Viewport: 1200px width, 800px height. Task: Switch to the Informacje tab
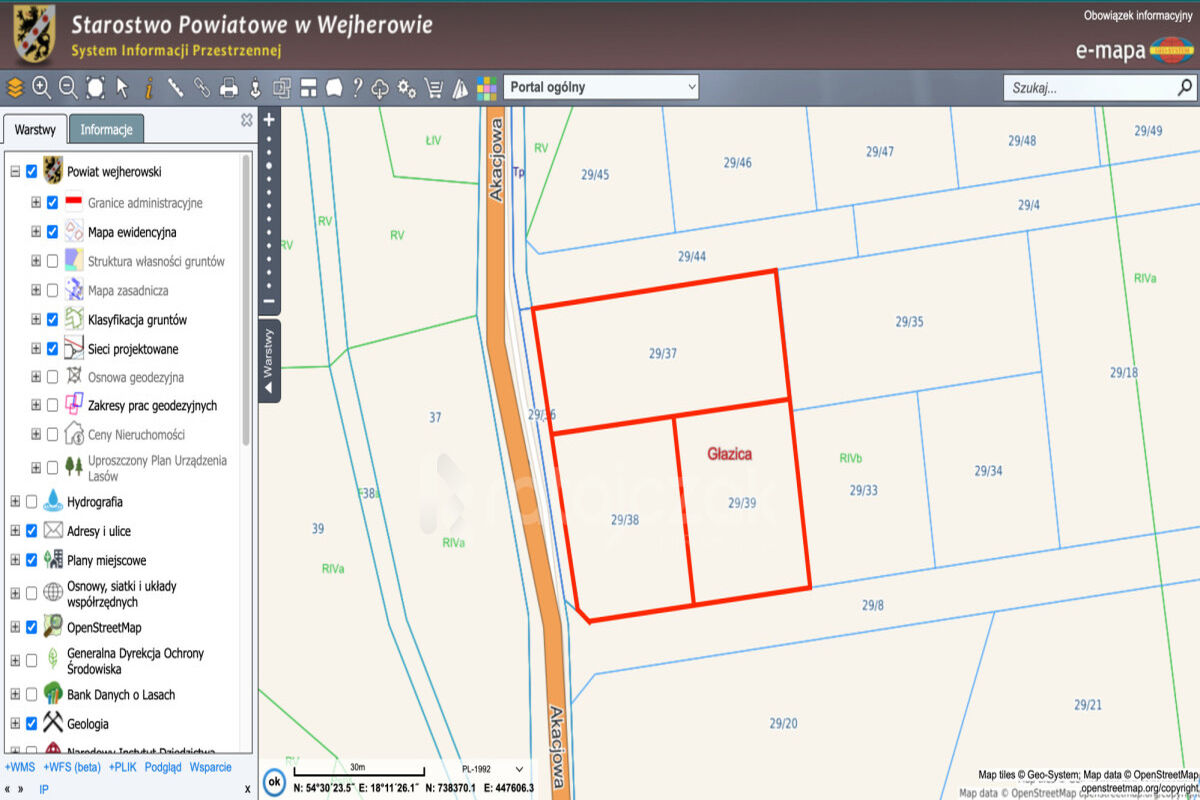pyautogui.click(x=106, y=129)
